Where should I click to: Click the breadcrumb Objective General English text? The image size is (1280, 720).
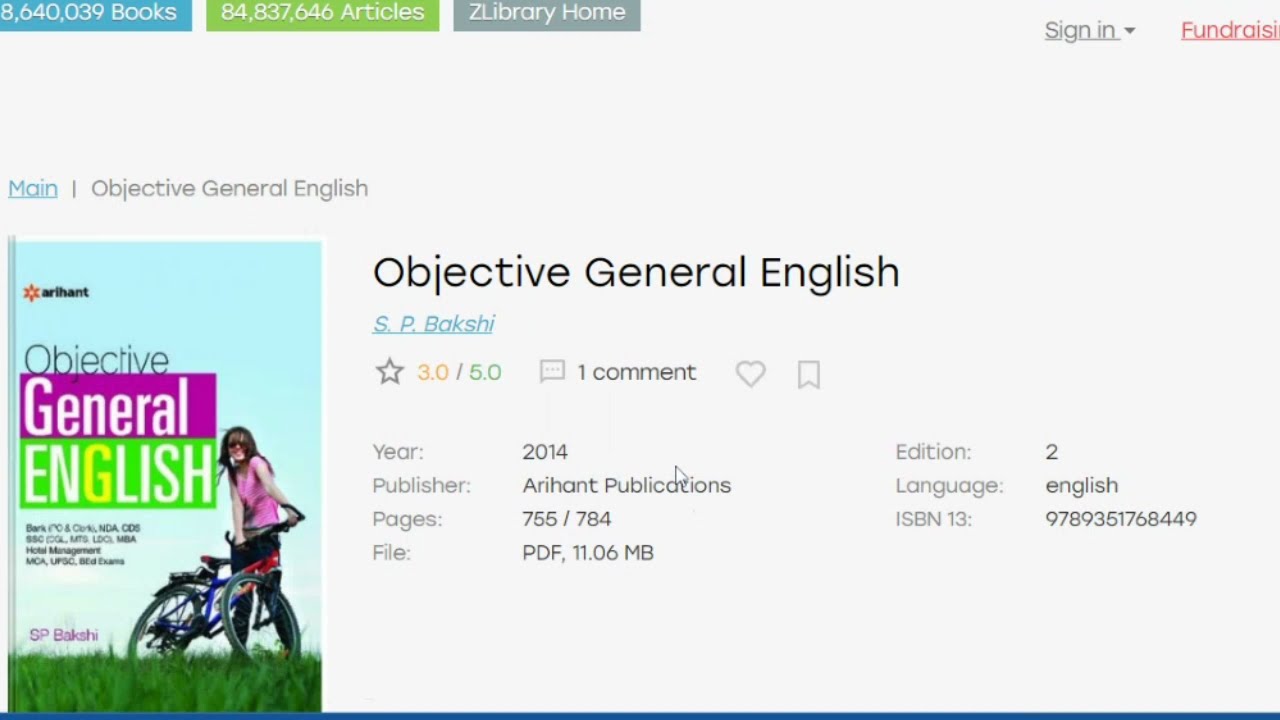tap(230, 188)
